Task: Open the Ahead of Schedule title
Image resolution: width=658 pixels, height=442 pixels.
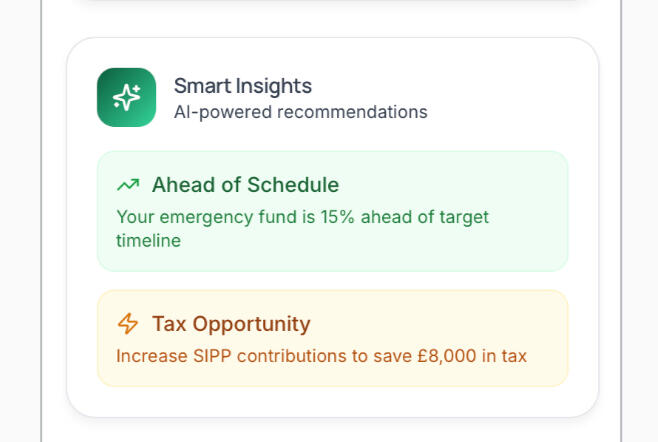Action: (x=245, y=185)
